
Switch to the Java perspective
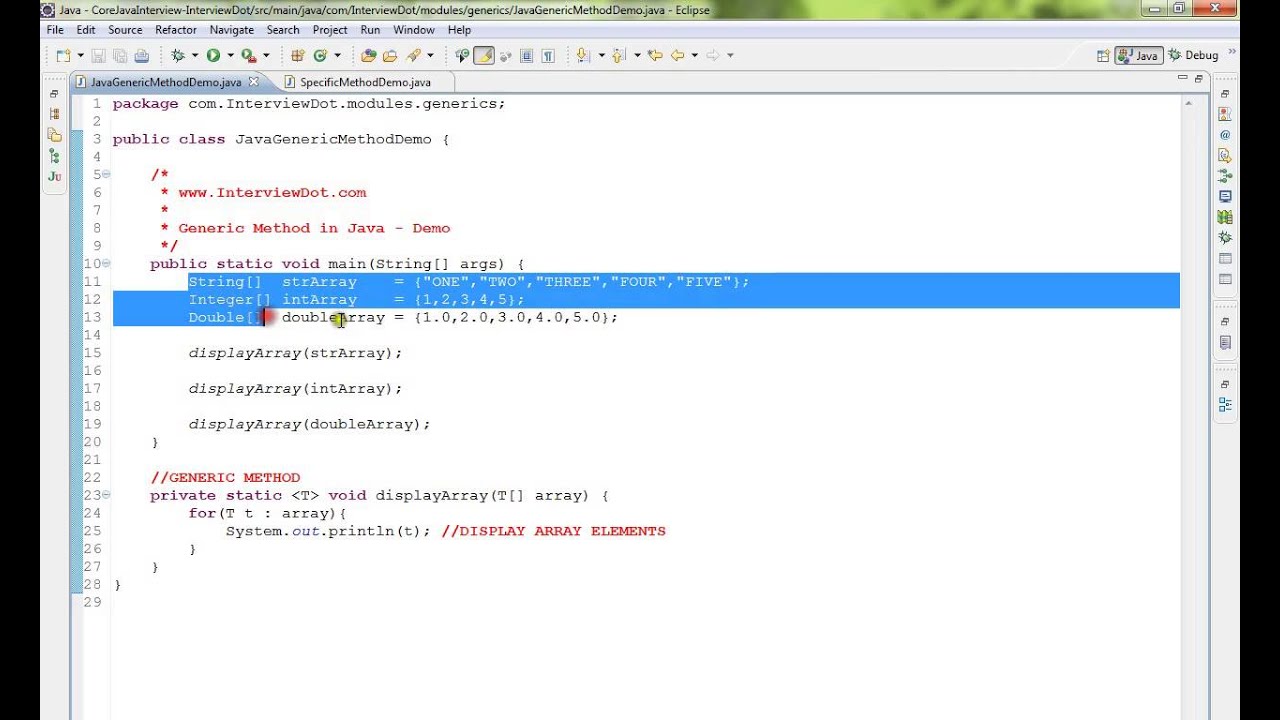(x=1138, y=56)
